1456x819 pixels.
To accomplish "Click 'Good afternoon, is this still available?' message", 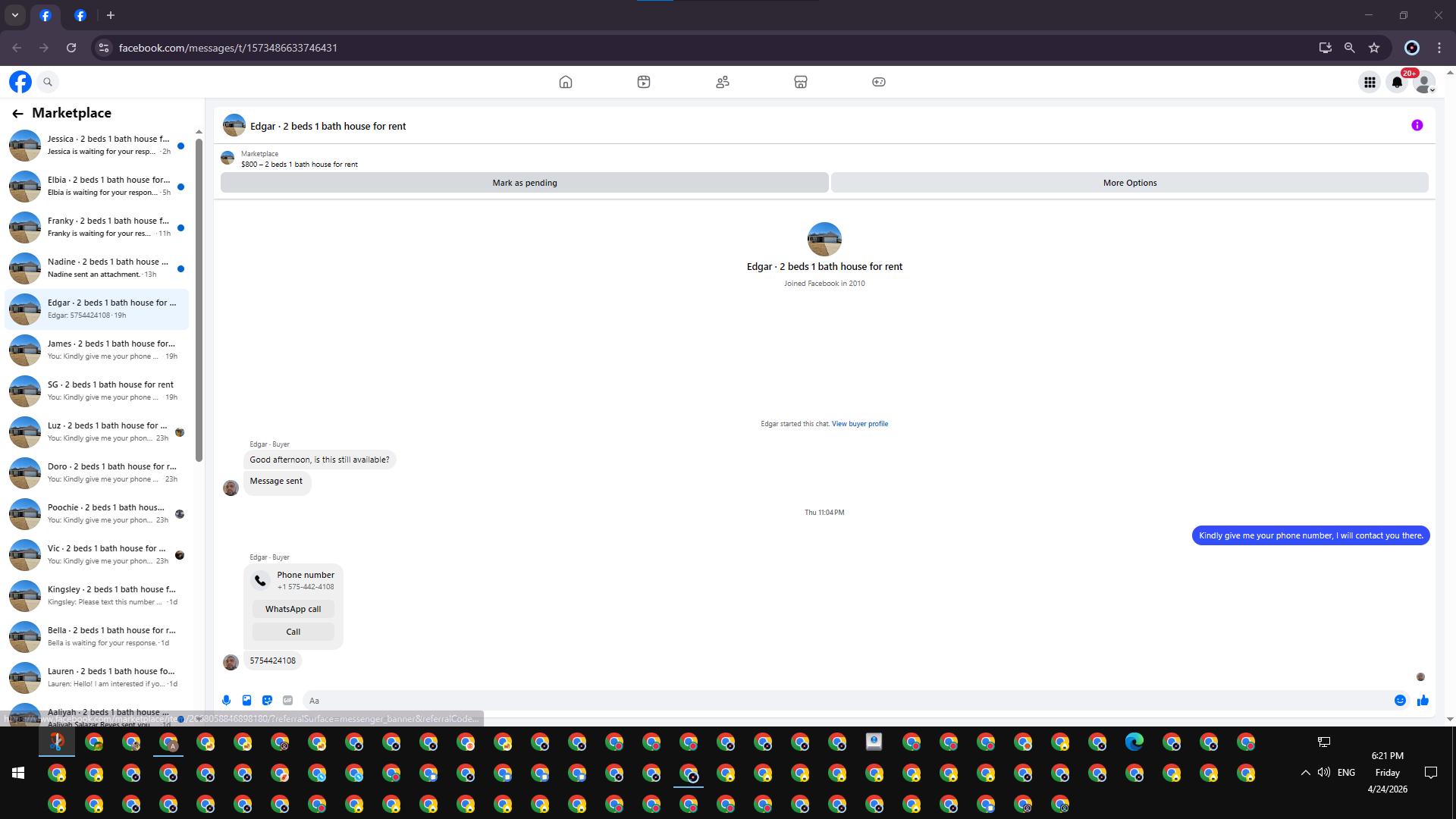I will tap(319, 460).
